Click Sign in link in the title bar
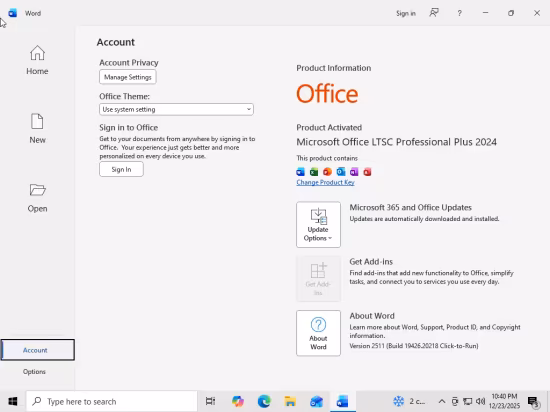Screen dimensions: 550x412 (406, 13)
